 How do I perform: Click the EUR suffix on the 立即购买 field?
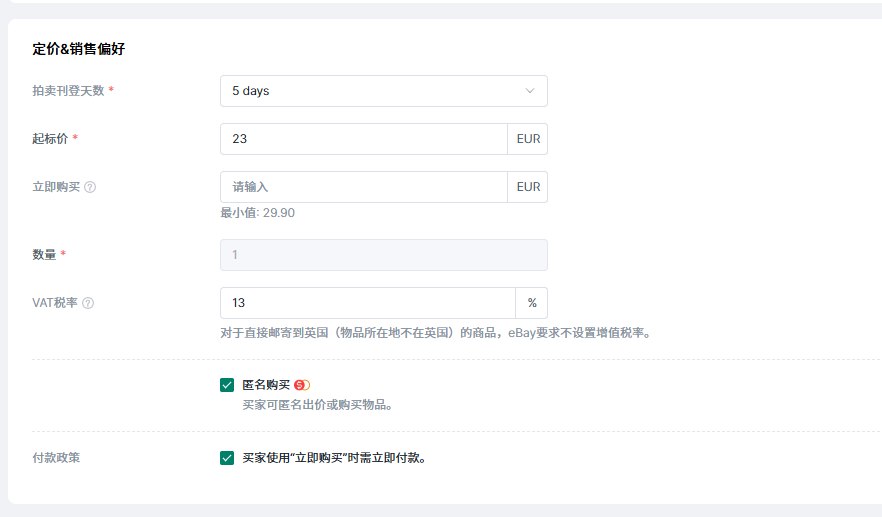pos(528,187)
